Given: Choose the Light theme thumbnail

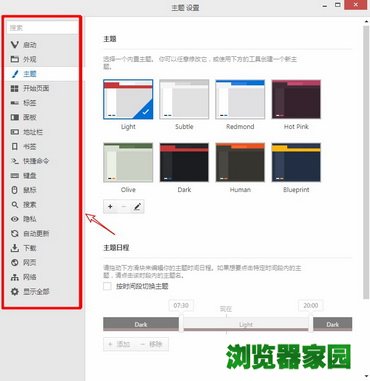Looking at the screenshot, I should (128, 99).
